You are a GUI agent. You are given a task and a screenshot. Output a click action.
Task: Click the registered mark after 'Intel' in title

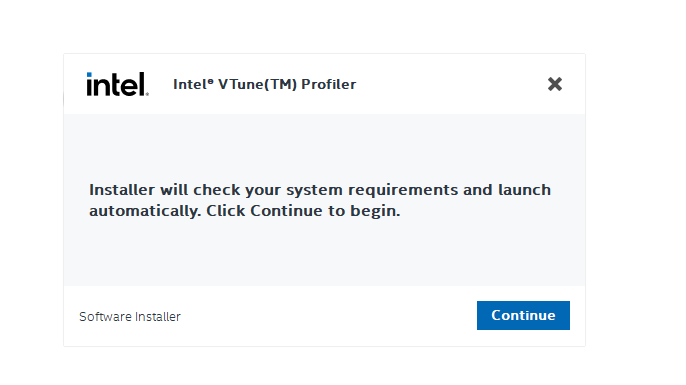click(210, 81)
